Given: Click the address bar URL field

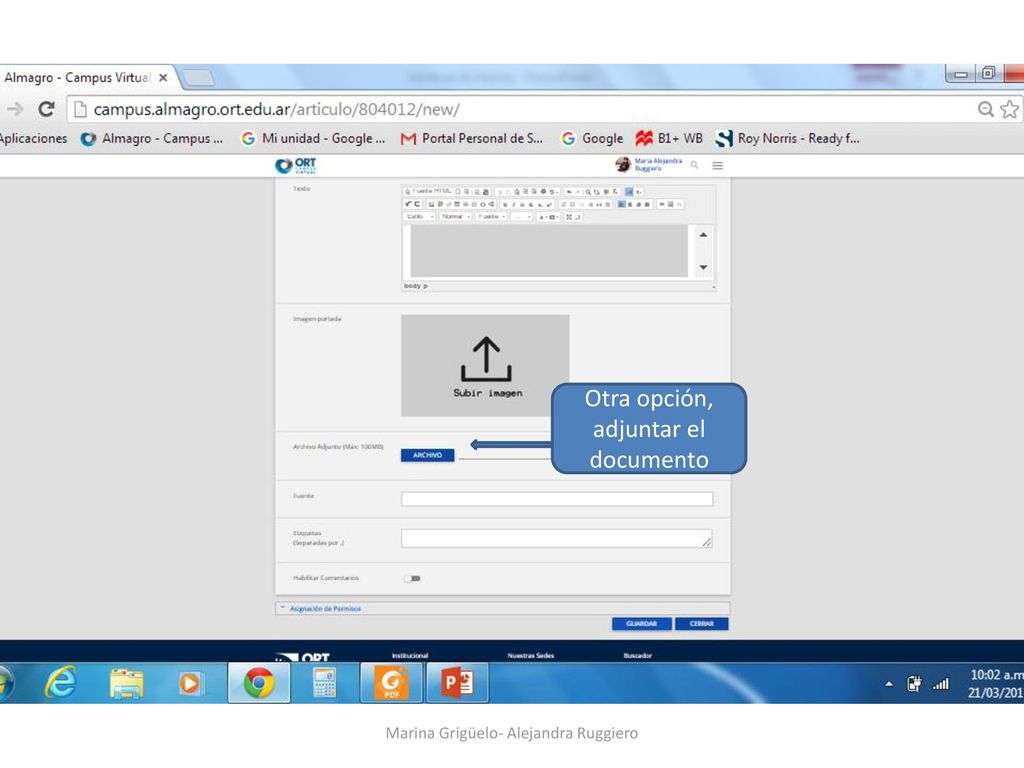Looking at the screenshot, I should tap(522, 109).
